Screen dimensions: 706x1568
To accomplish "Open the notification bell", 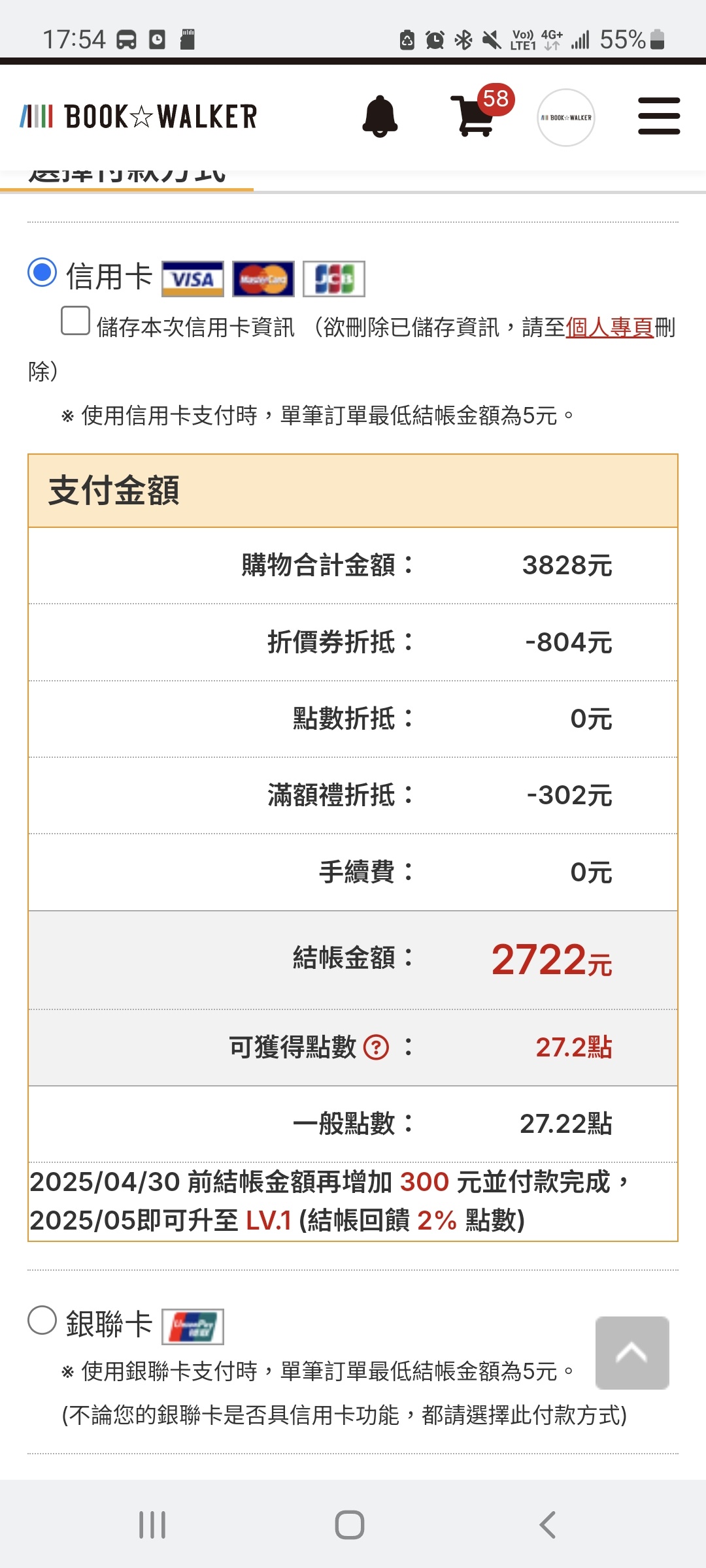I will tap(380, 116).
